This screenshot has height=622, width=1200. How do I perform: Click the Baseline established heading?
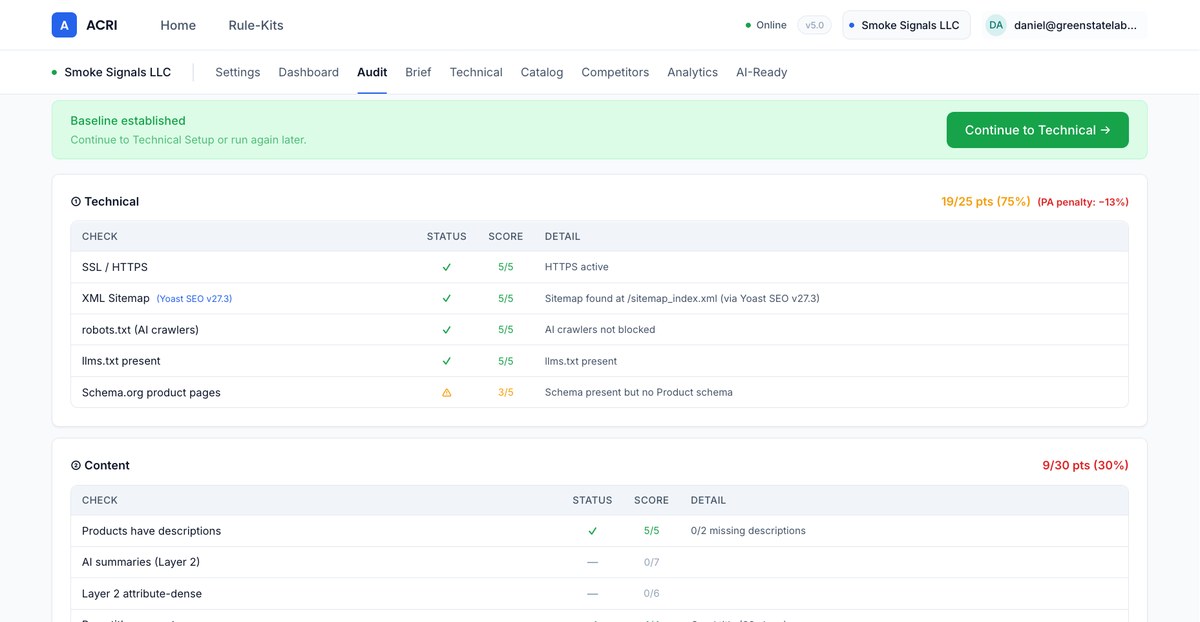(128, 121)
